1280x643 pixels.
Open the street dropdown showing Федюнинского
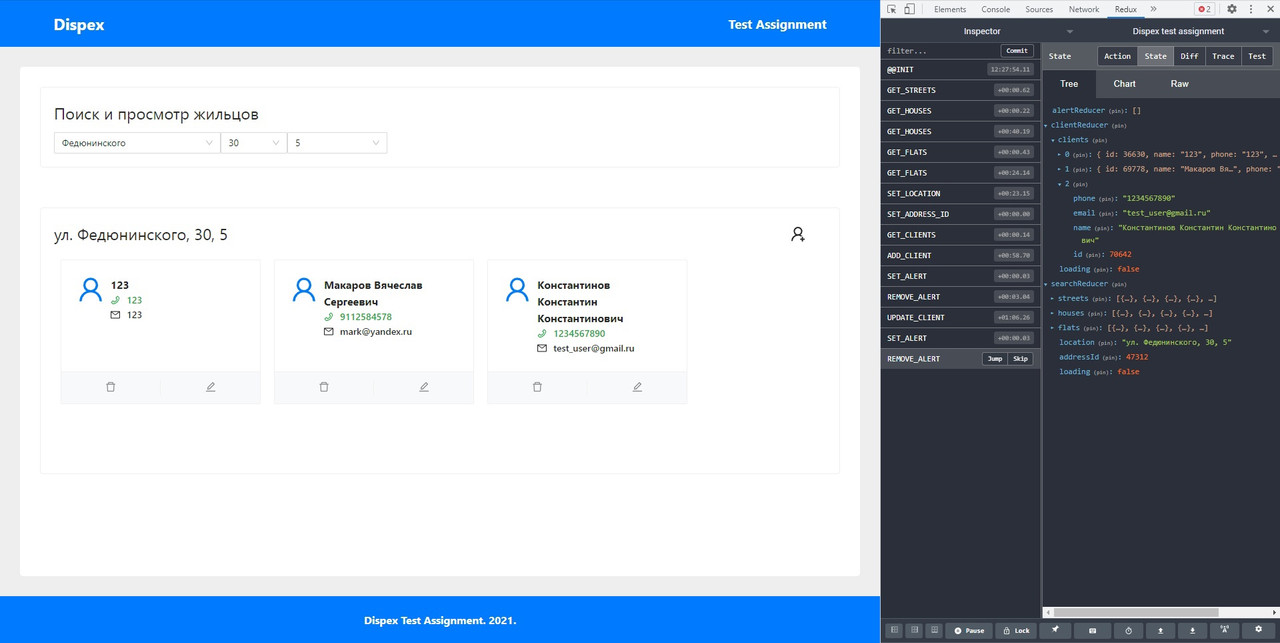137,143
